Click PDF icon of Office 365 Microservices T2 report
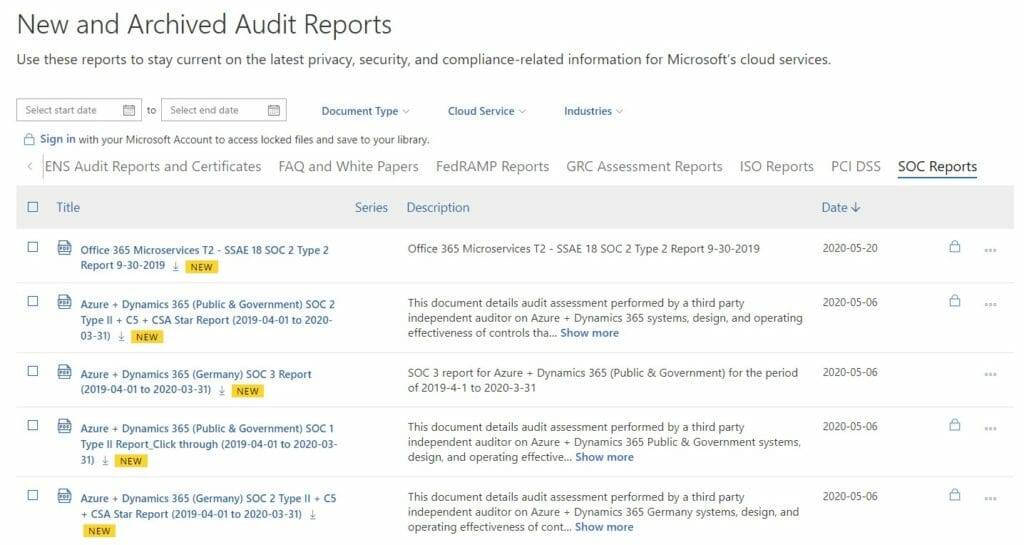This screenshot has width=1024, height=545. pyautogui.click(x=64, y=247)
